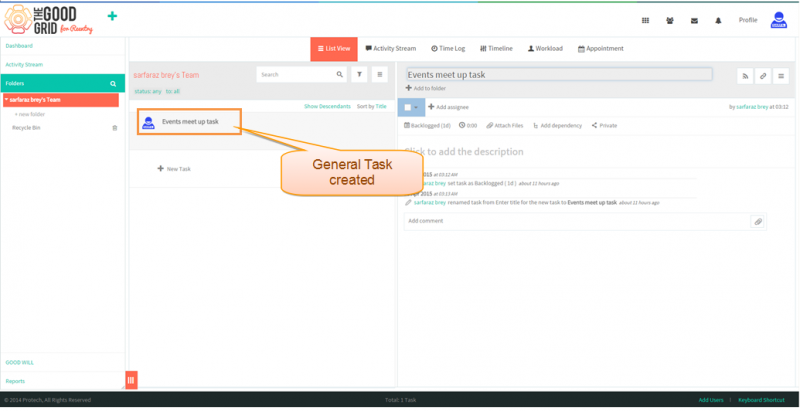Open Backlogged (1d) date setting

(x=427, y=125)
